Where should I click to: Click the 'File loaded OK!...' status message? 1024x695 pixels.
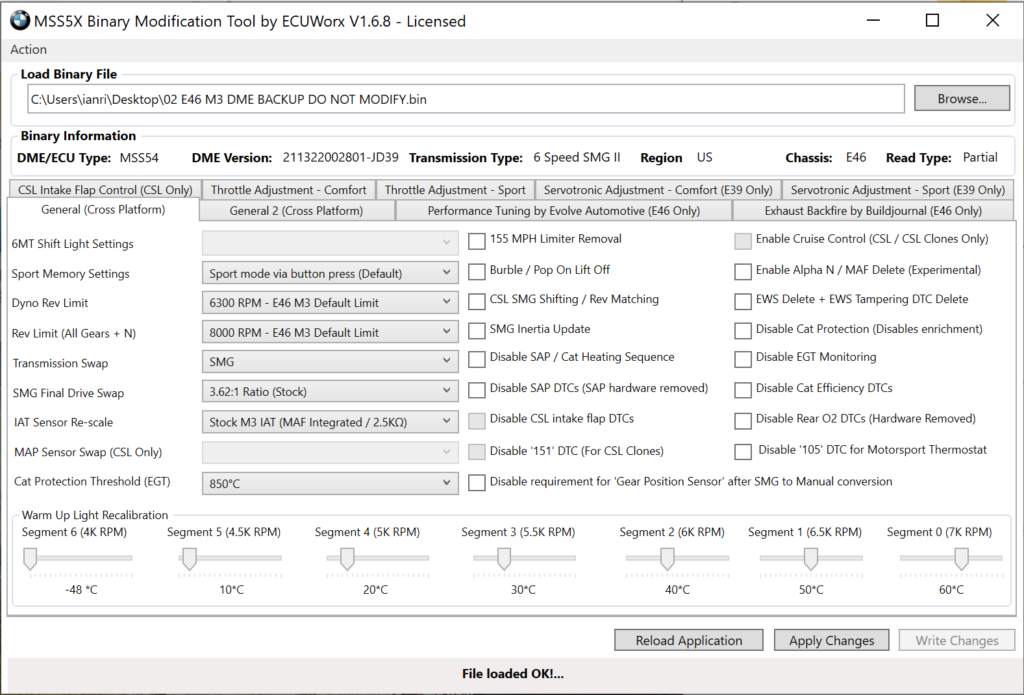coord(513,673)
